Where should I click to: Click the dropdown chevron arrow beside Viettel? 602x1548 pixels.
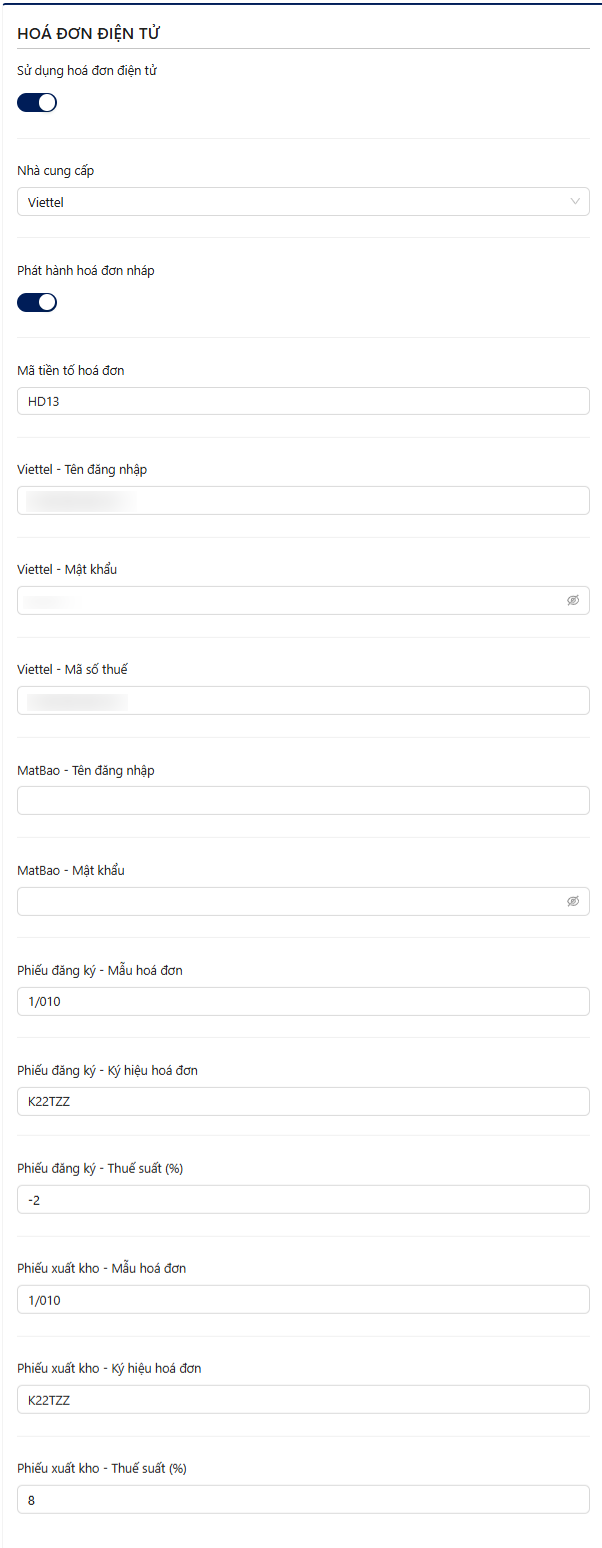tap(575, 202)
